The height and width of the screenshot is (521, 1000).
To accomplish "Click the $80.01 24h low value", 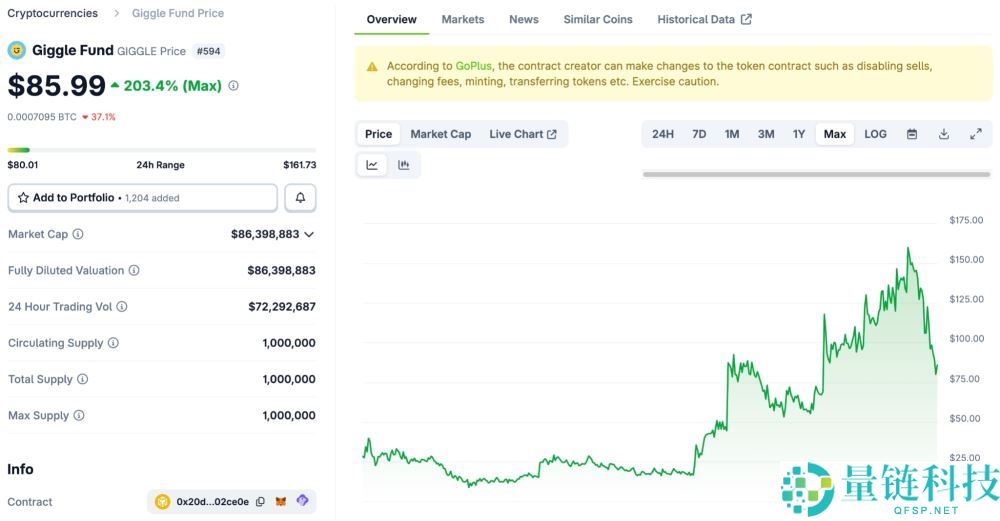I will (x=23, y=165).
